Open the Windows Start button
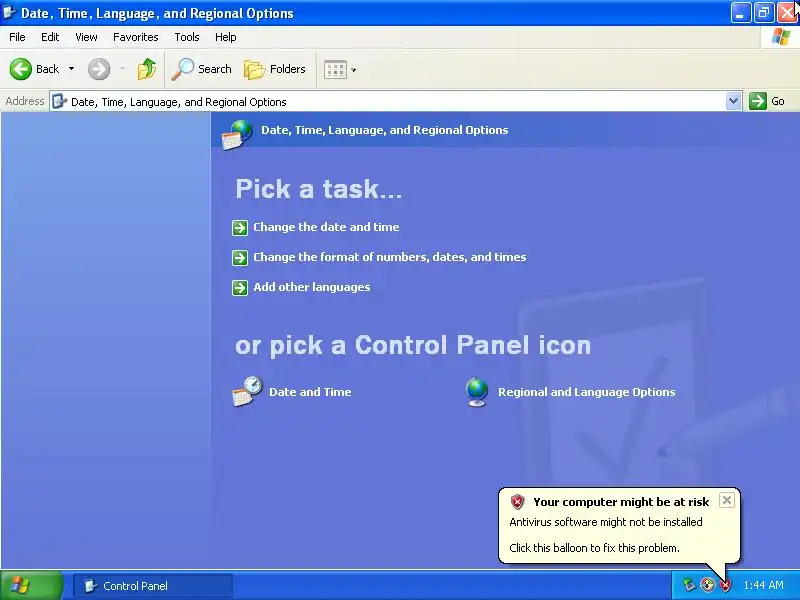The height and width of the screenshot is (600, 800). coord(32,585)
